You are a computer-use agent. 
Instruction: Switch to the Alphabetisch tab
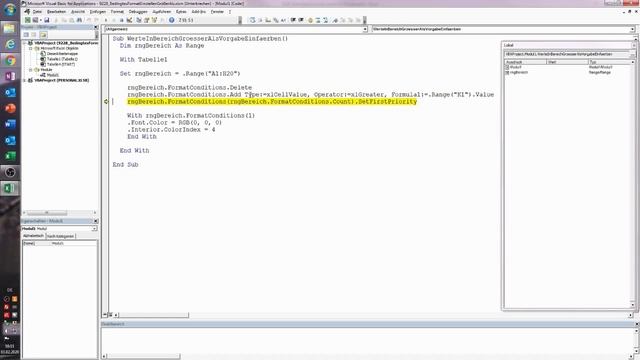[x=33, y=236]
